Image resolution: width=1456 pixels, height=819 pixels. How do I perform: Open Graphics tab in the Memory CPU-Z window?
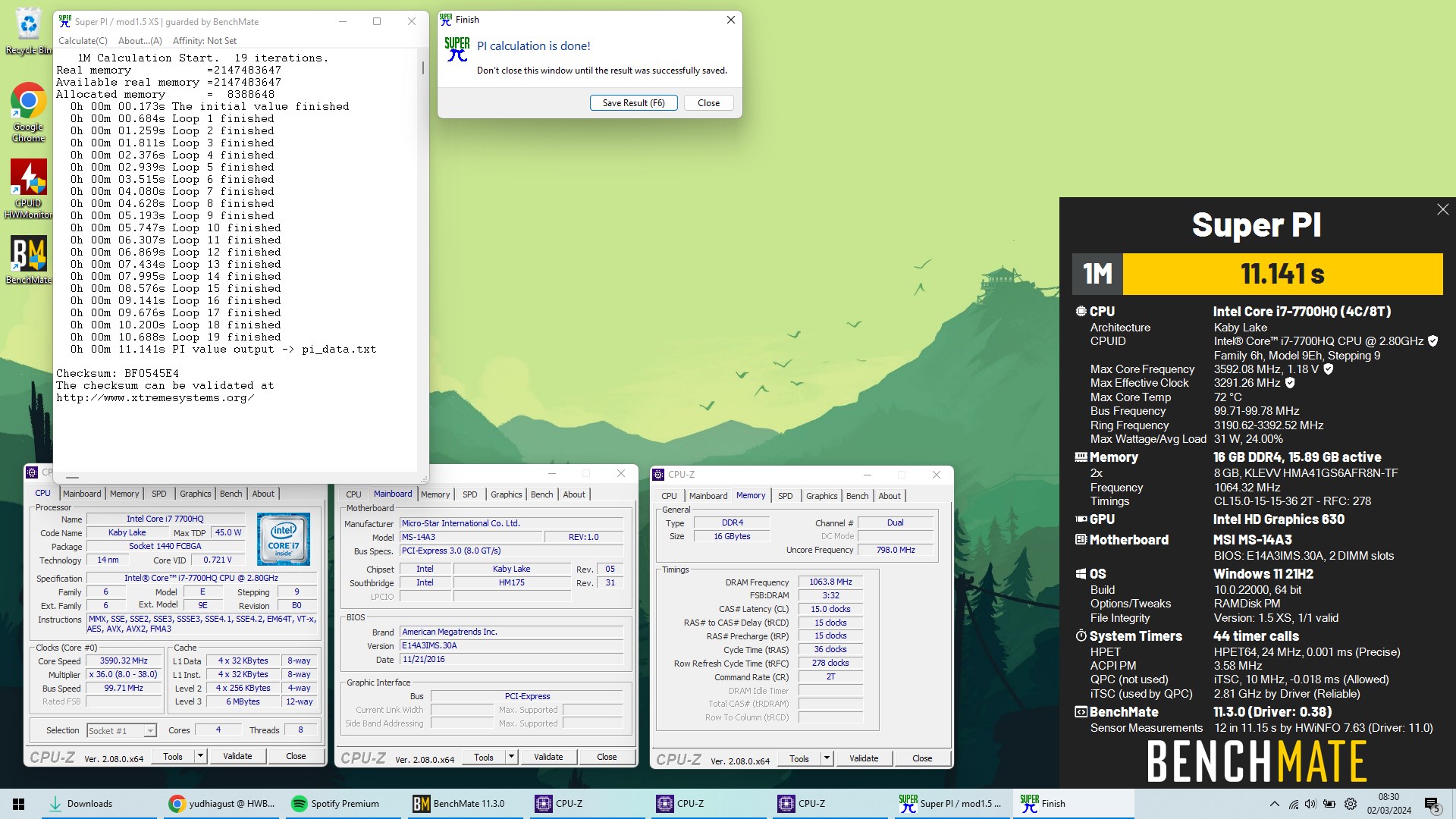821,496
